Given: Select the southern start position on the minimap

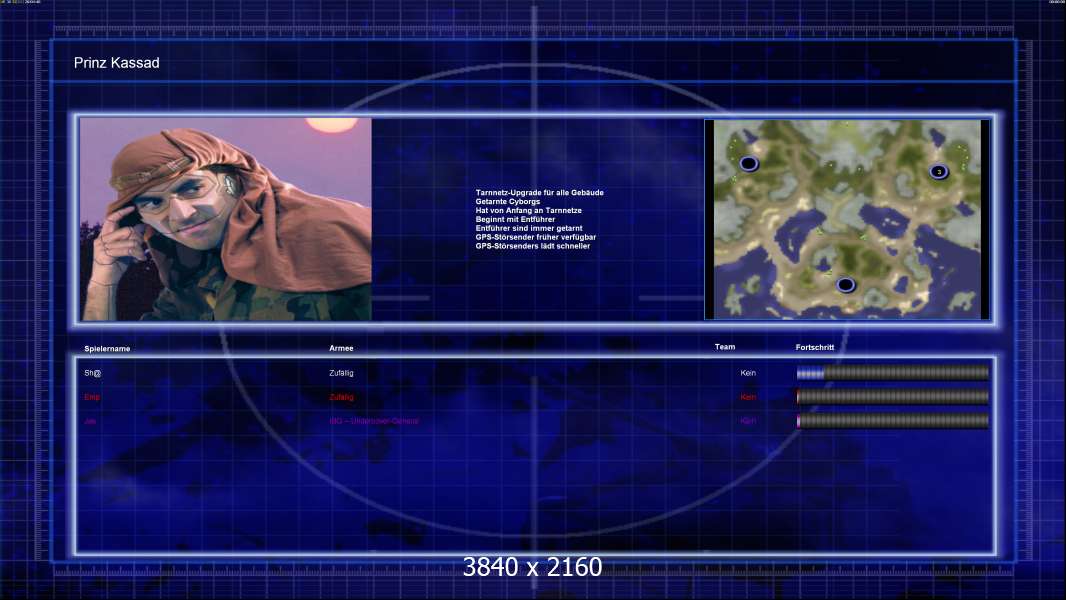Looking at the screenshot, I should (x=845, y=285).
